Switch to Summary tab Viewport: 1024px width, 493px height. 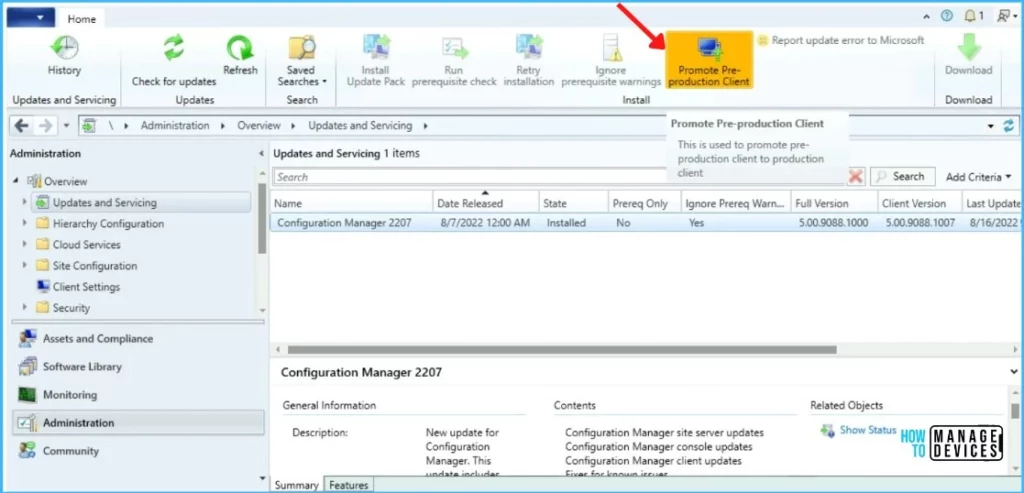296,485
